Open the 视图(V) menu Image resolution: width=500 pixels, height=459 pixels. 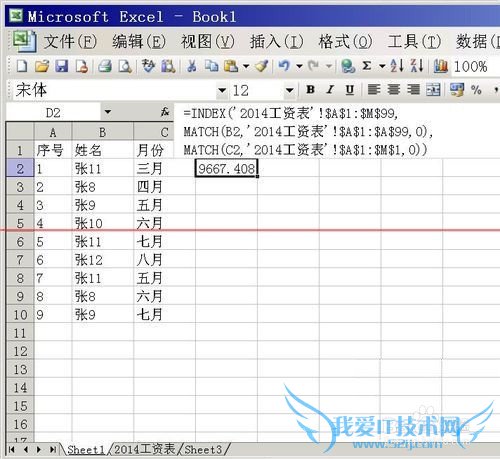click(x=208, y=42)
